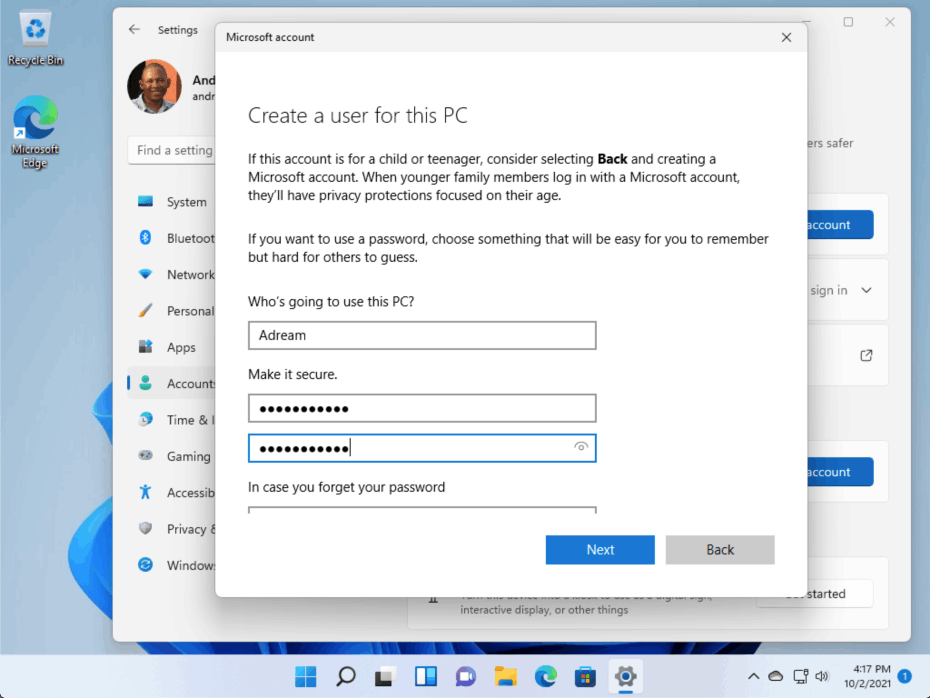Open Chat in the taskbar
Viewport: 930px width, 698px height.
pyautogui.click(x=466, y=677)
